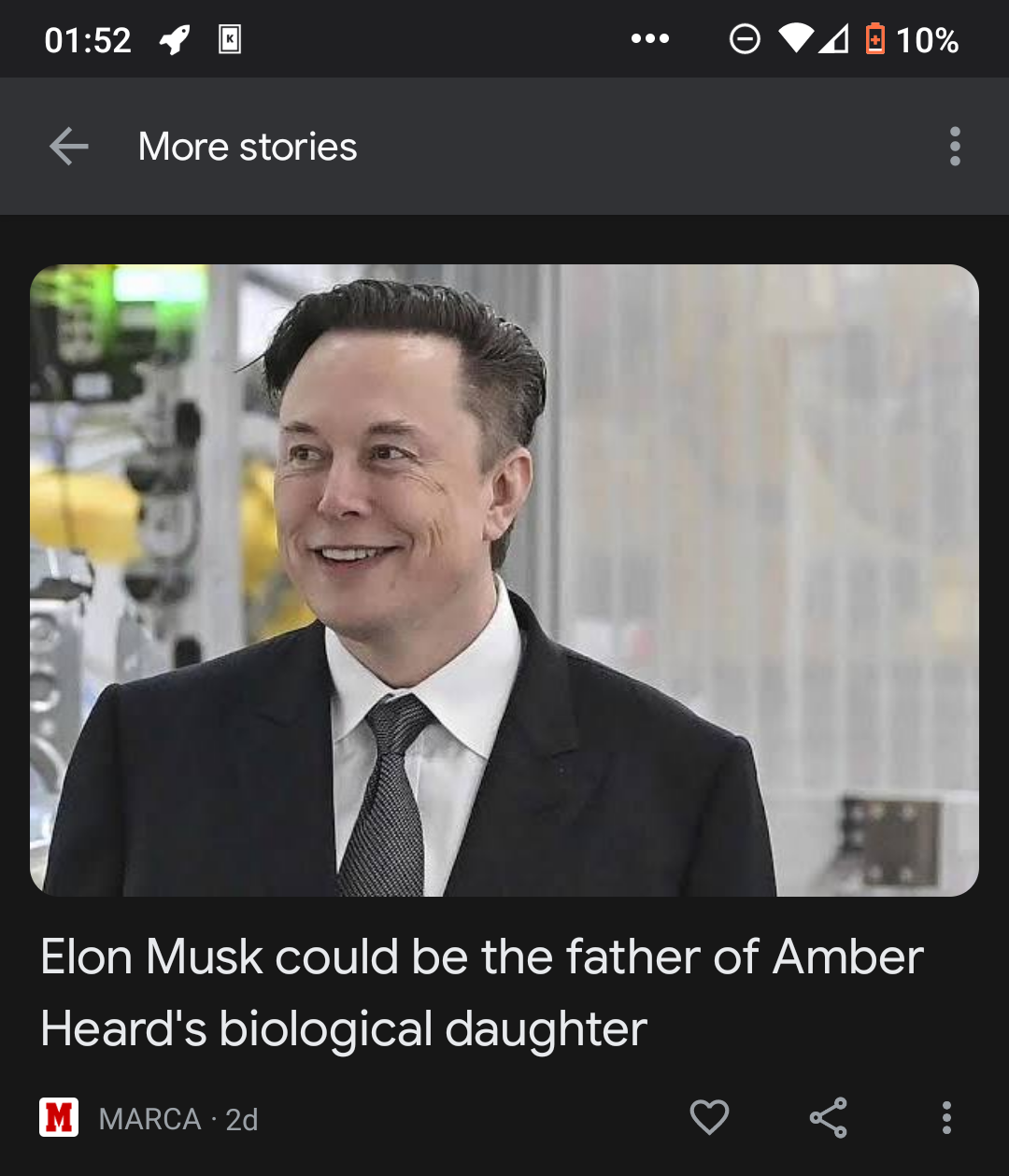Tap the 2d timestamp label

242,1119
